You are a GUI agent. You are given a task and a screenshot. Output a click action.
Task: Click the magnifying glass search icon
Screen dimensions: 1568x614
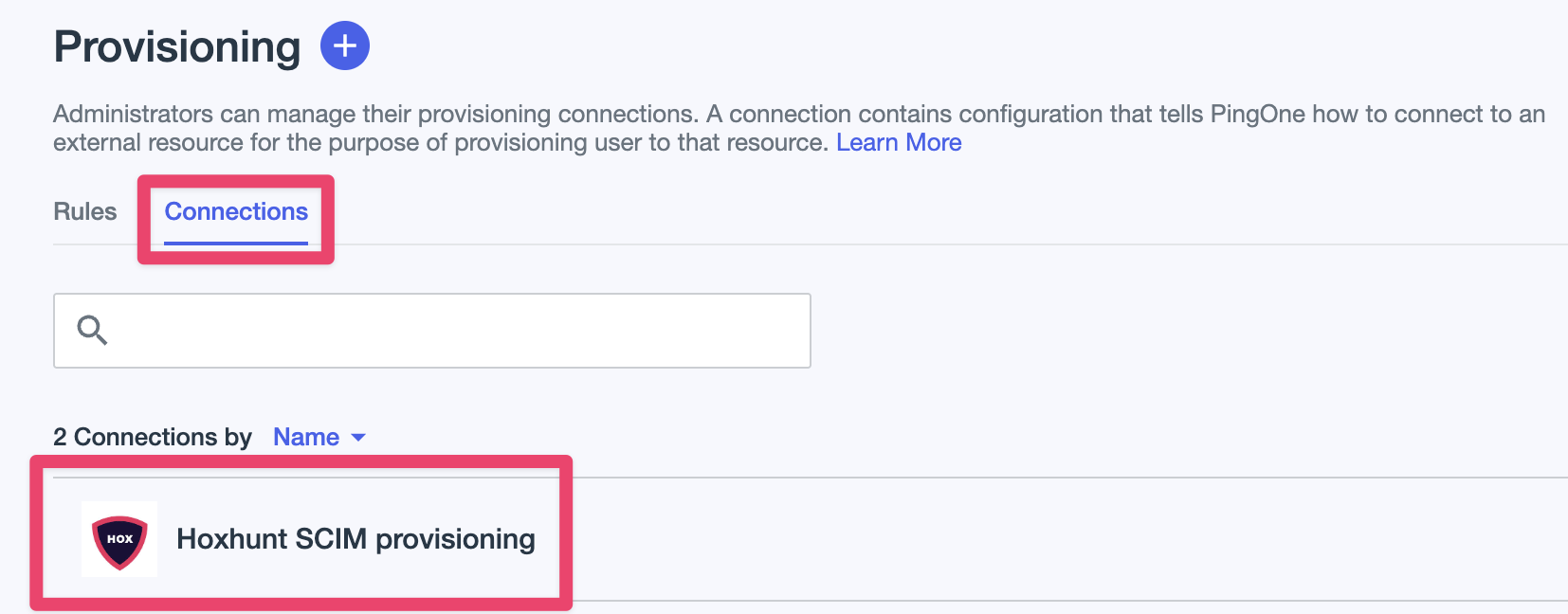92,330
